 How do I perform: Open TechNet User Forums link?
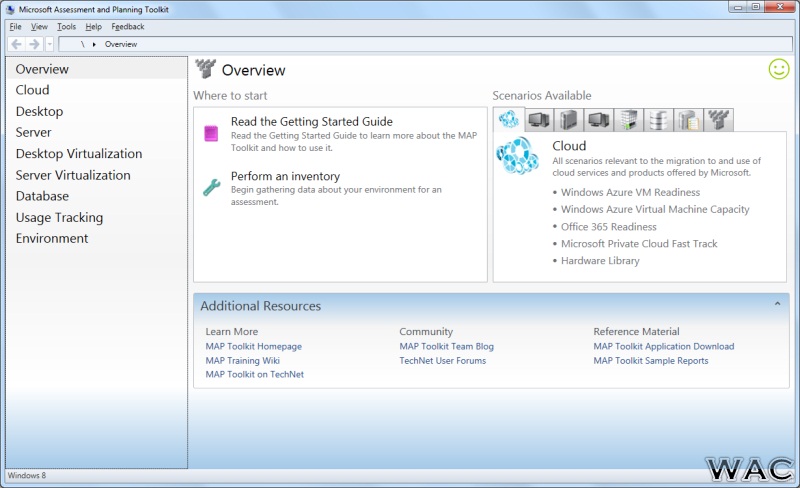(442, 360)
